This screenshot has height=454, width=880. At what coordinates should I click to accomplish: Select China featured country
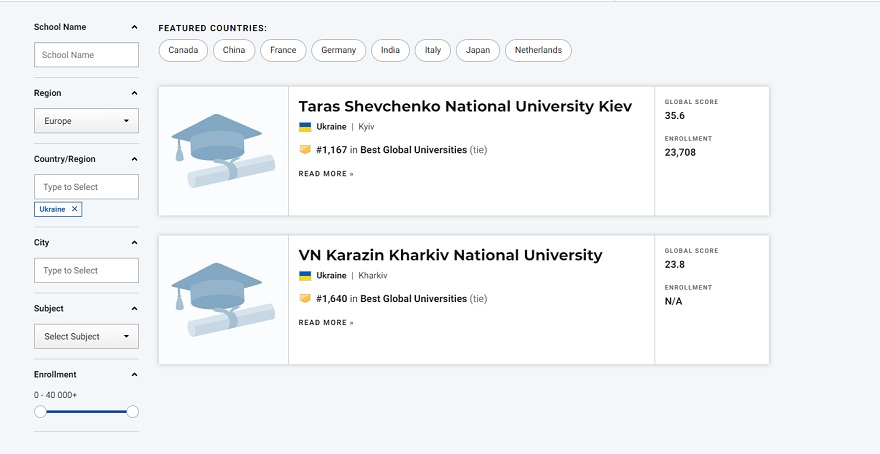click(x=234, y=50)
